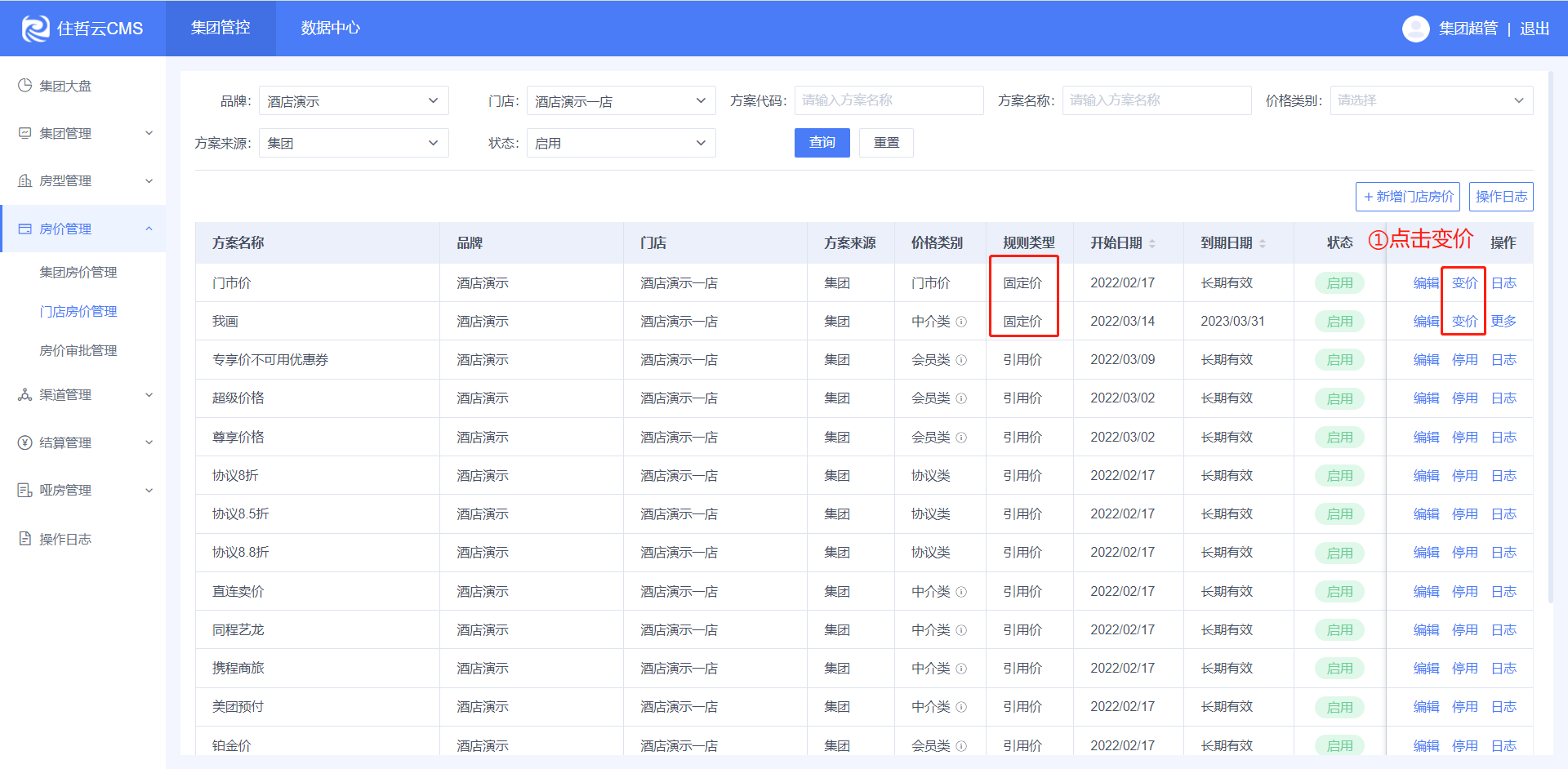Click 日志 in the 美团预付 row
The width and height of the screenshot is (1568, 769).
click(1503, 707)
